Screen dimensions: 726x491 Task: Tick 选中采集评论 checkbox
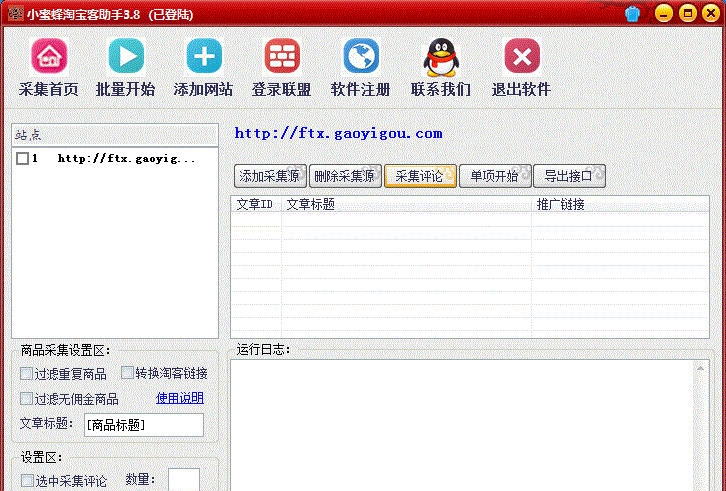click(27, 480)
